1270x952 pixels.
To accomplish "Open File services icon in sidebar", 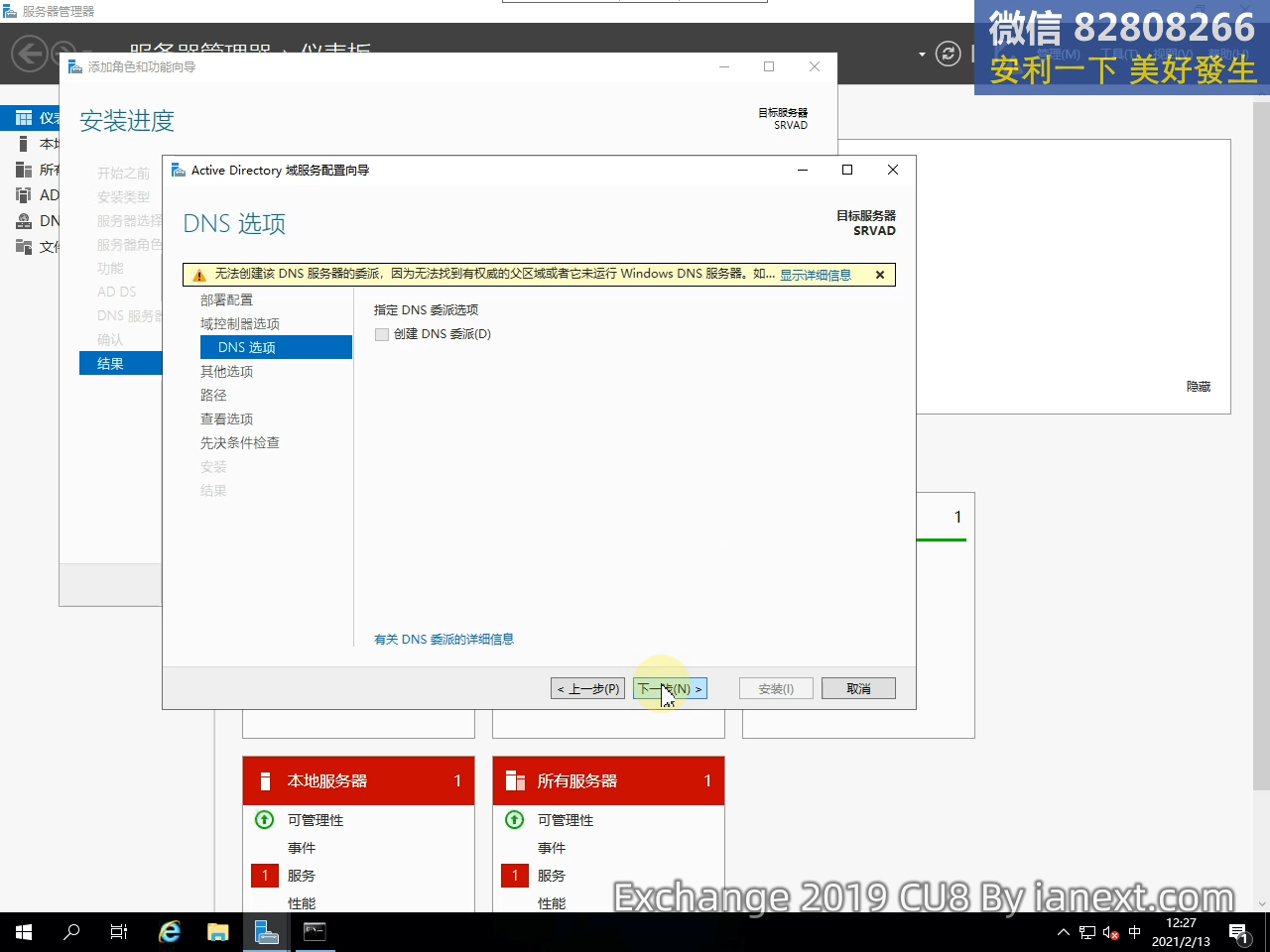I will [24, 247].
